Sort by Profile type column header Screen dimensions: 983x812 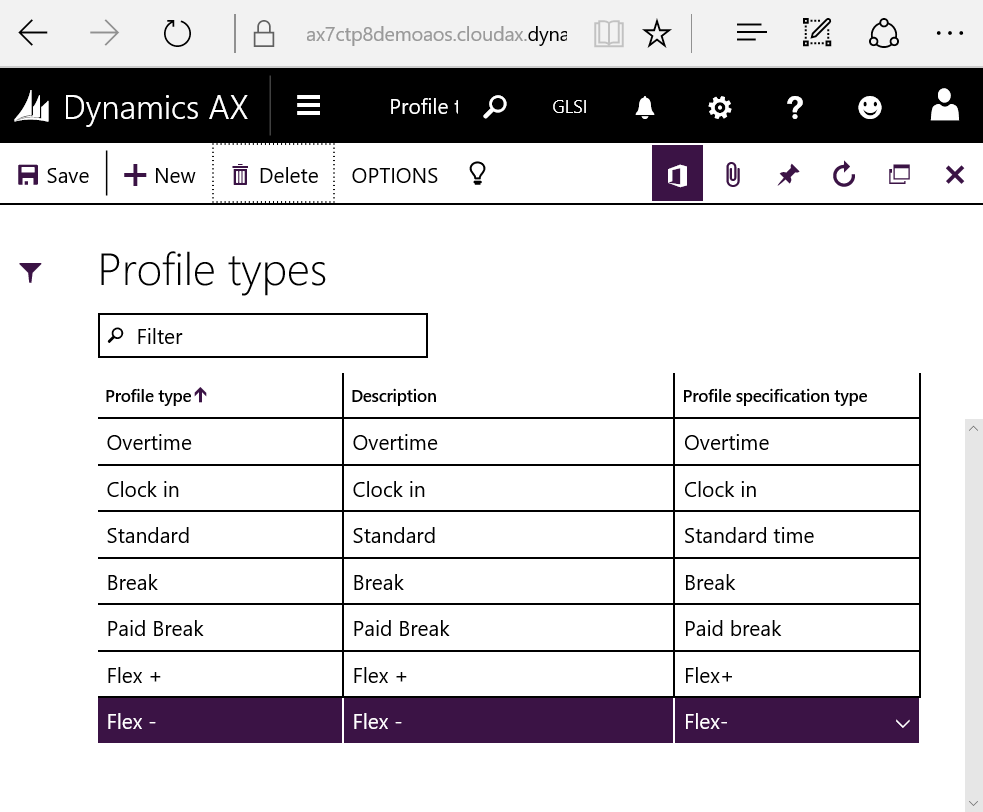point(149,396)
